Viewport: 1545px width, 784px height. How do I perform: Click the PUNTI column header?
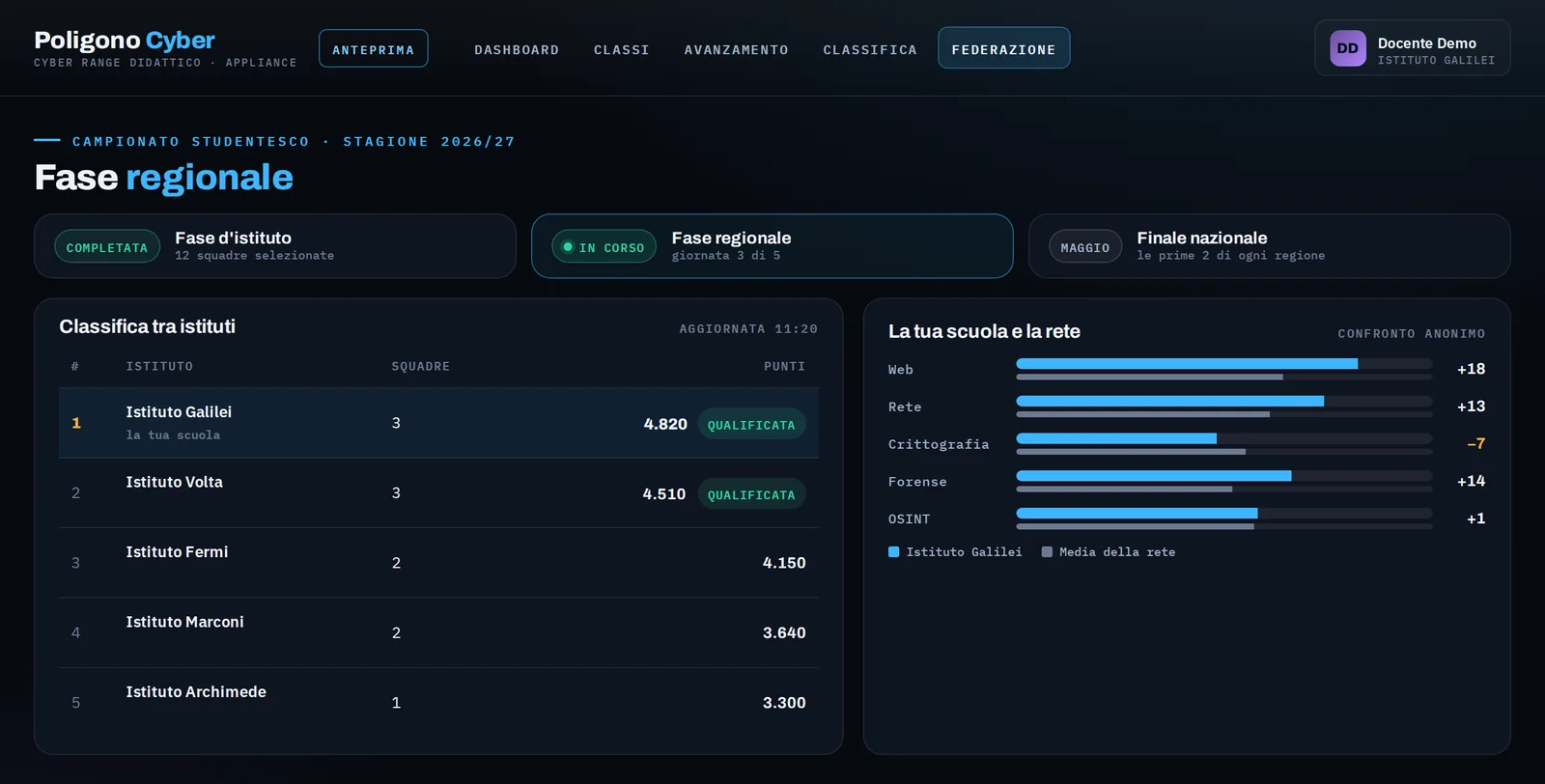coord(784,366)
